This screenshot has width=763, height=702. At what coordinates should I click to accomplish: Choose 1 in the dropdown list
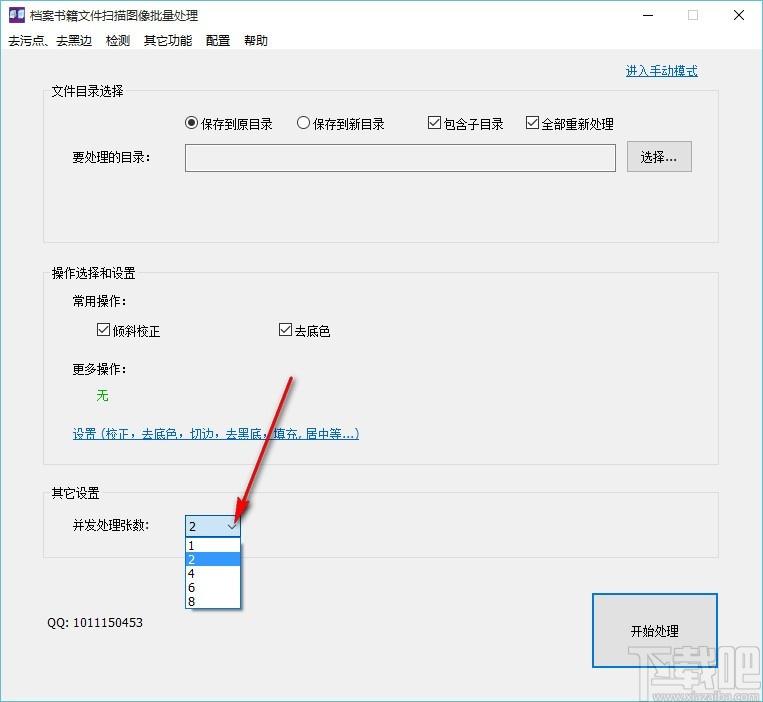[x=213, y=545]
